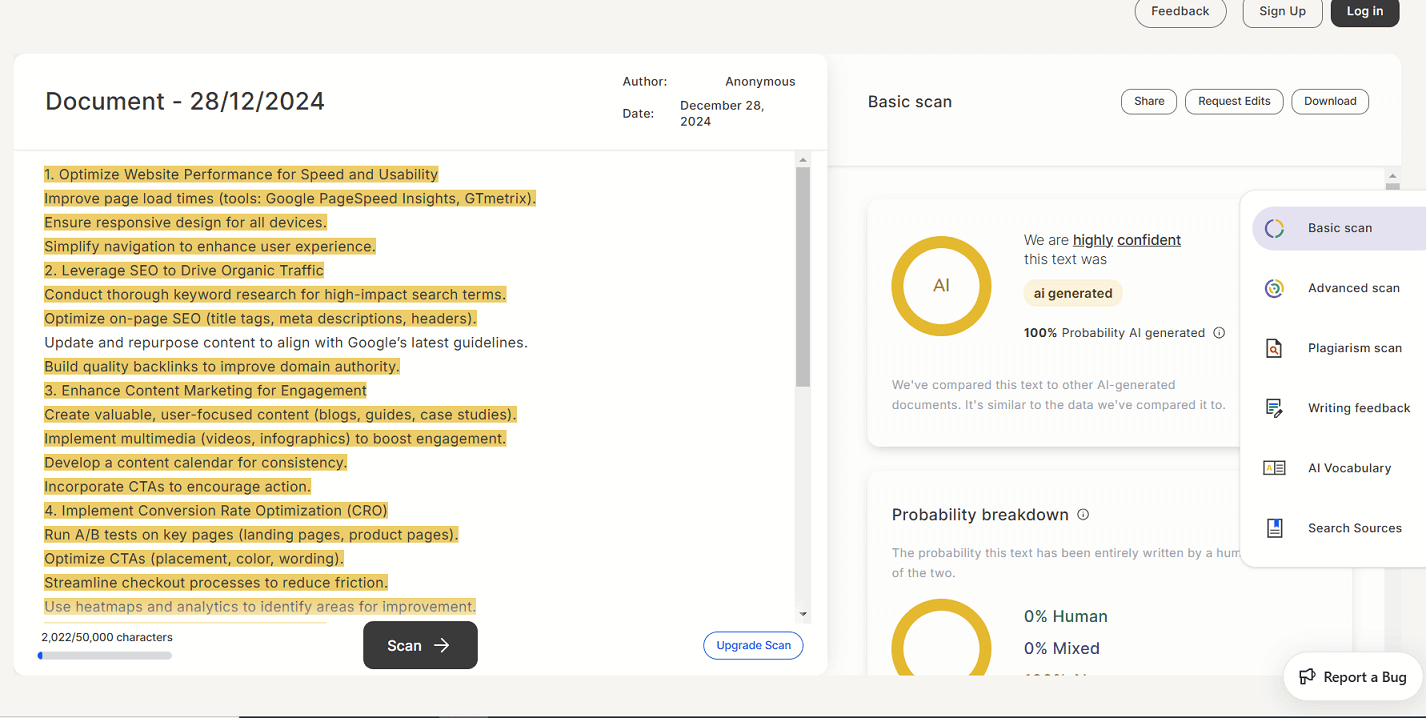Click the character count progress bar
The image size is (1426, 718).
pos(105,656)
